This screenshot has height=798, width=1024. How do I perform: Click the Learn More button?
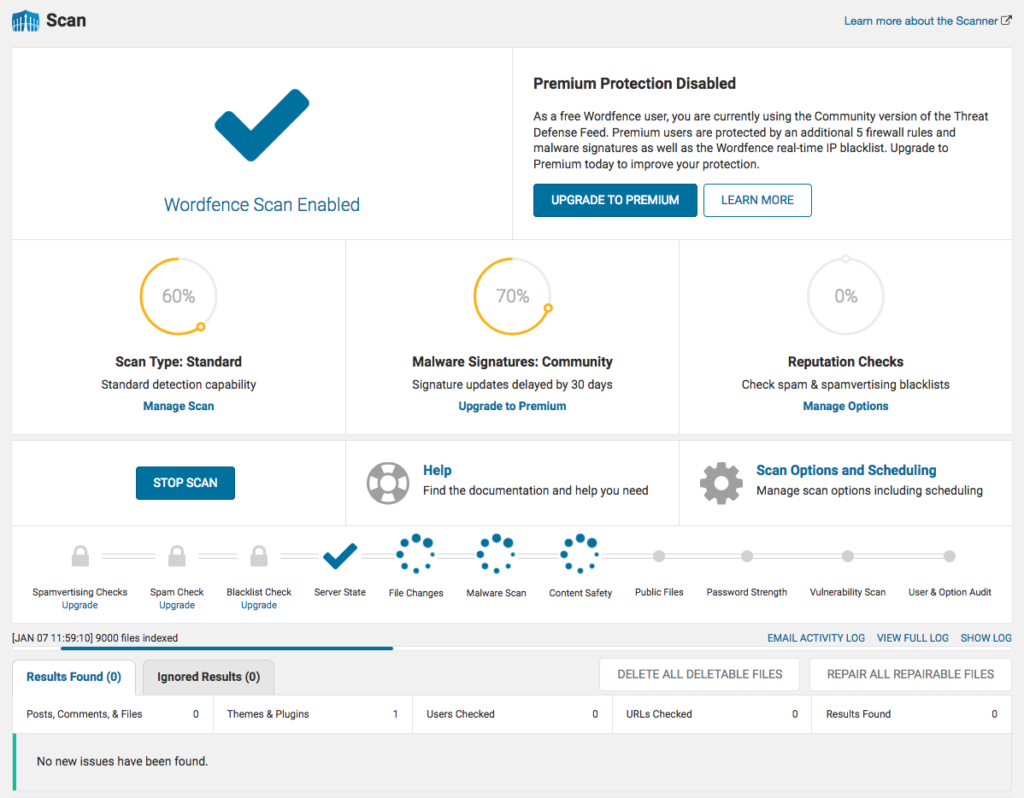[x=758, y=200]
